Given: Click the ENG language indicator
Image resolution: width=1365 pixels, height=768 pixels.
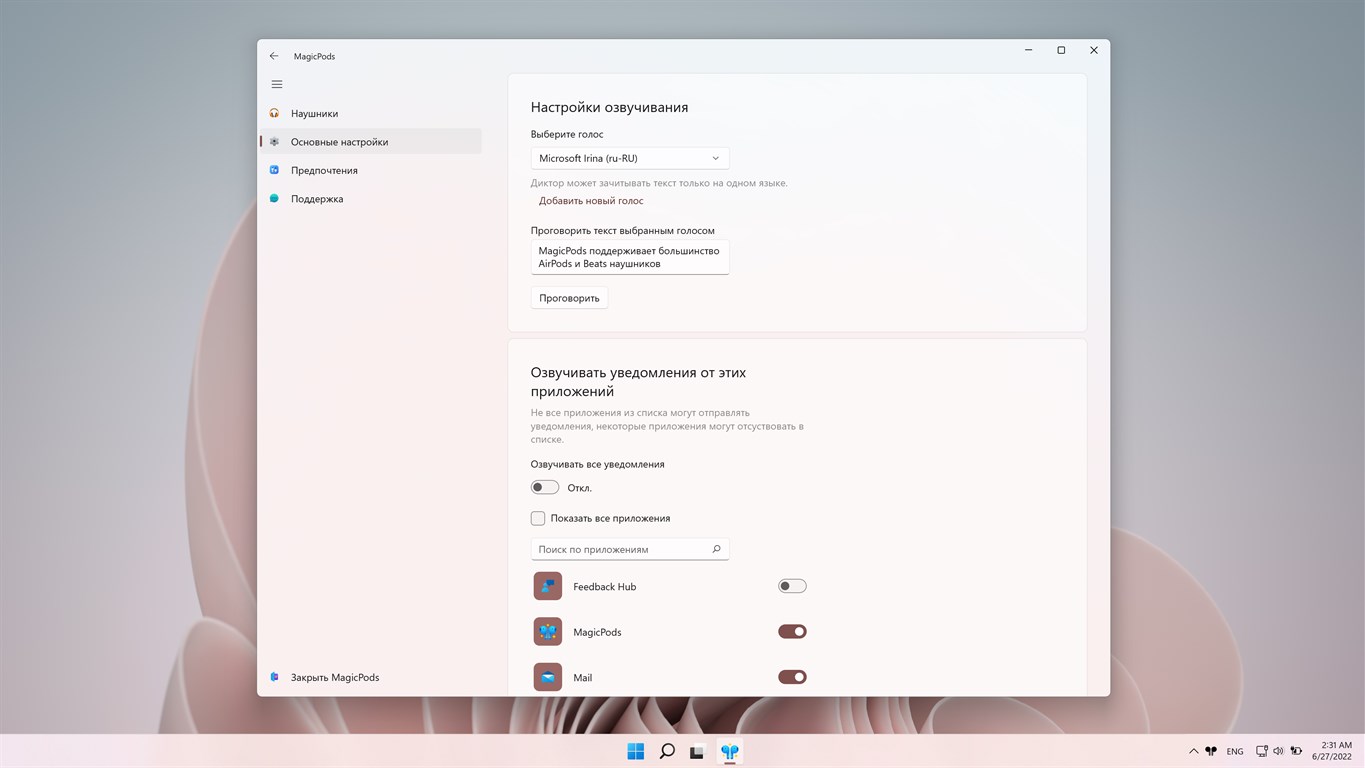Looking at the screenshot, I should [x=1235, y=751].
